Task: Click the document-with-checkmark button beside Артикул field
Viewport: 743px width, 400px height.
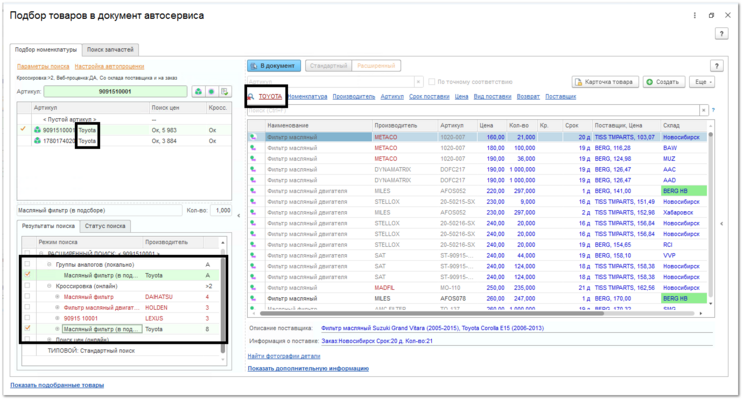Action: (x=225, y=91)
